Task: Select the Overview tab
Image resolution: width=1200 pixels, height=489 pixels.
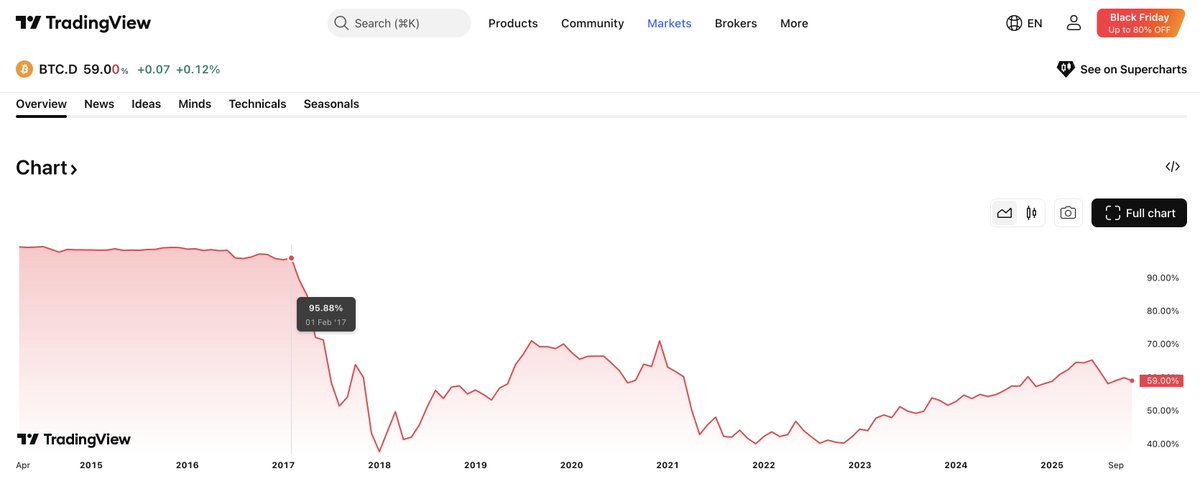Action: coord(41,104)
